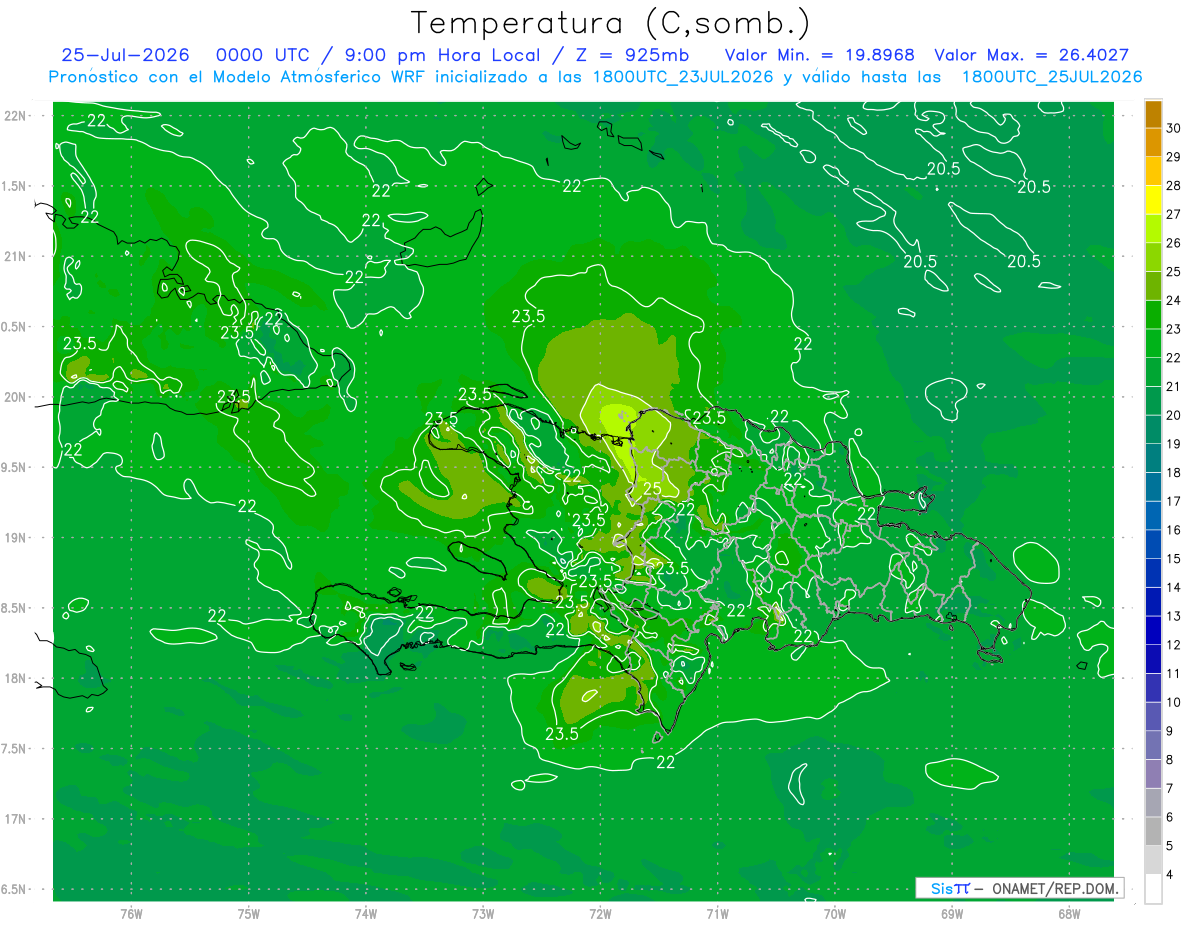
Task: Click the "6.5N" latitude axis label
Action: click(15, 889)
